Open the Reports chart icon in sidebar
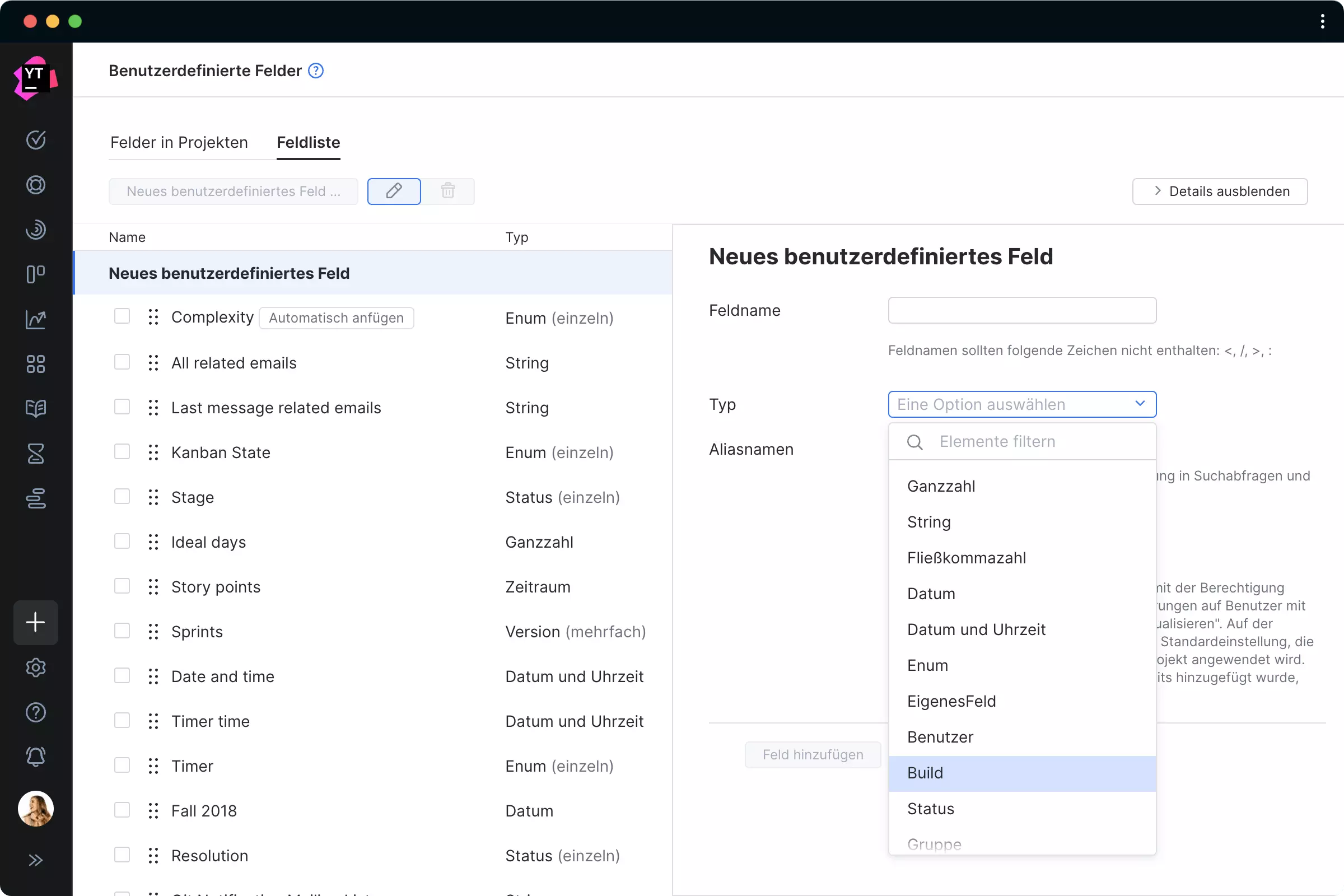This screenshot has width=1344, height=896. [x=35, y=319]
